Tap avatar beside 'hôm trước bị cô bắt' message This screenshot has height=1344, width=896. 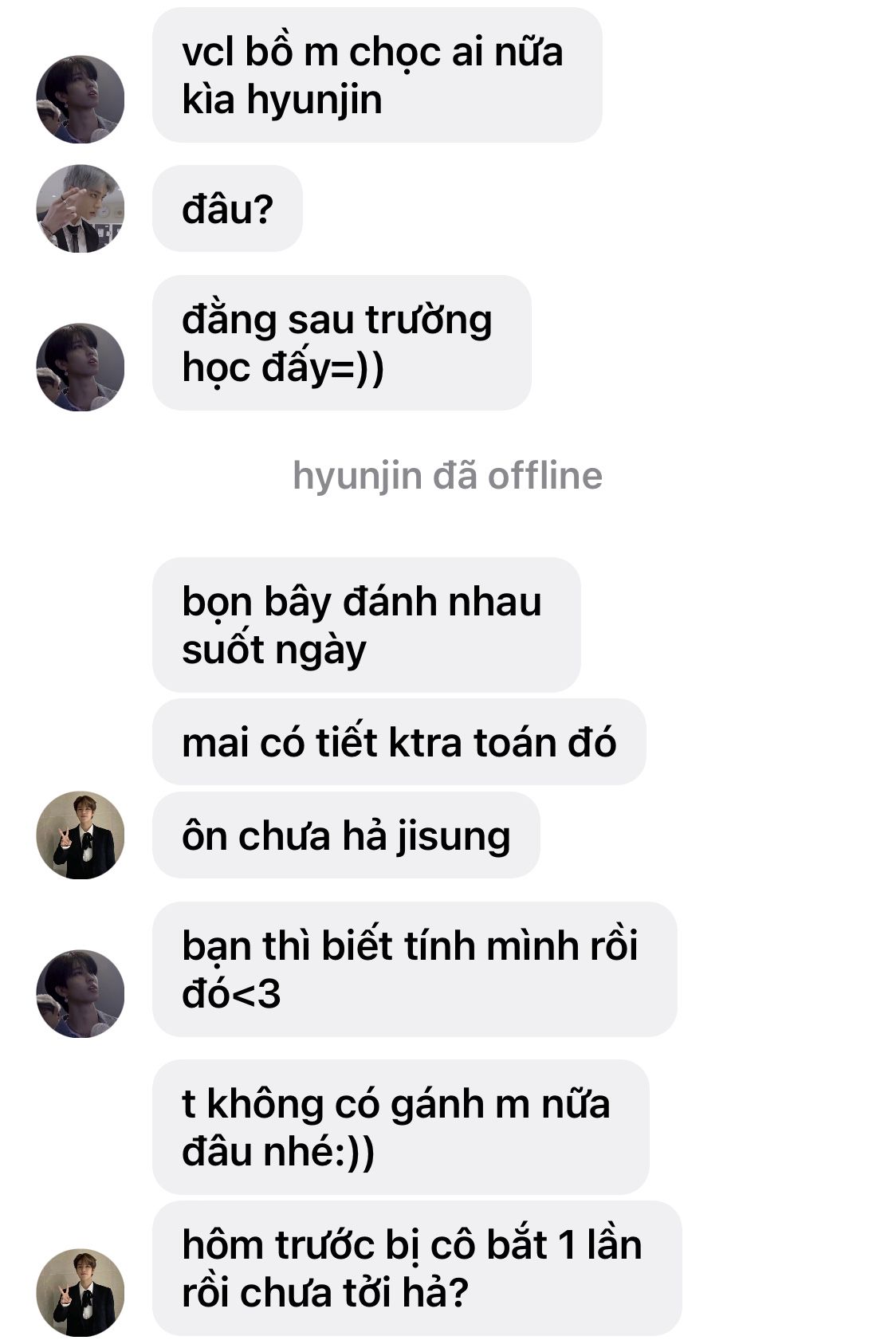tap(81, 1292)
